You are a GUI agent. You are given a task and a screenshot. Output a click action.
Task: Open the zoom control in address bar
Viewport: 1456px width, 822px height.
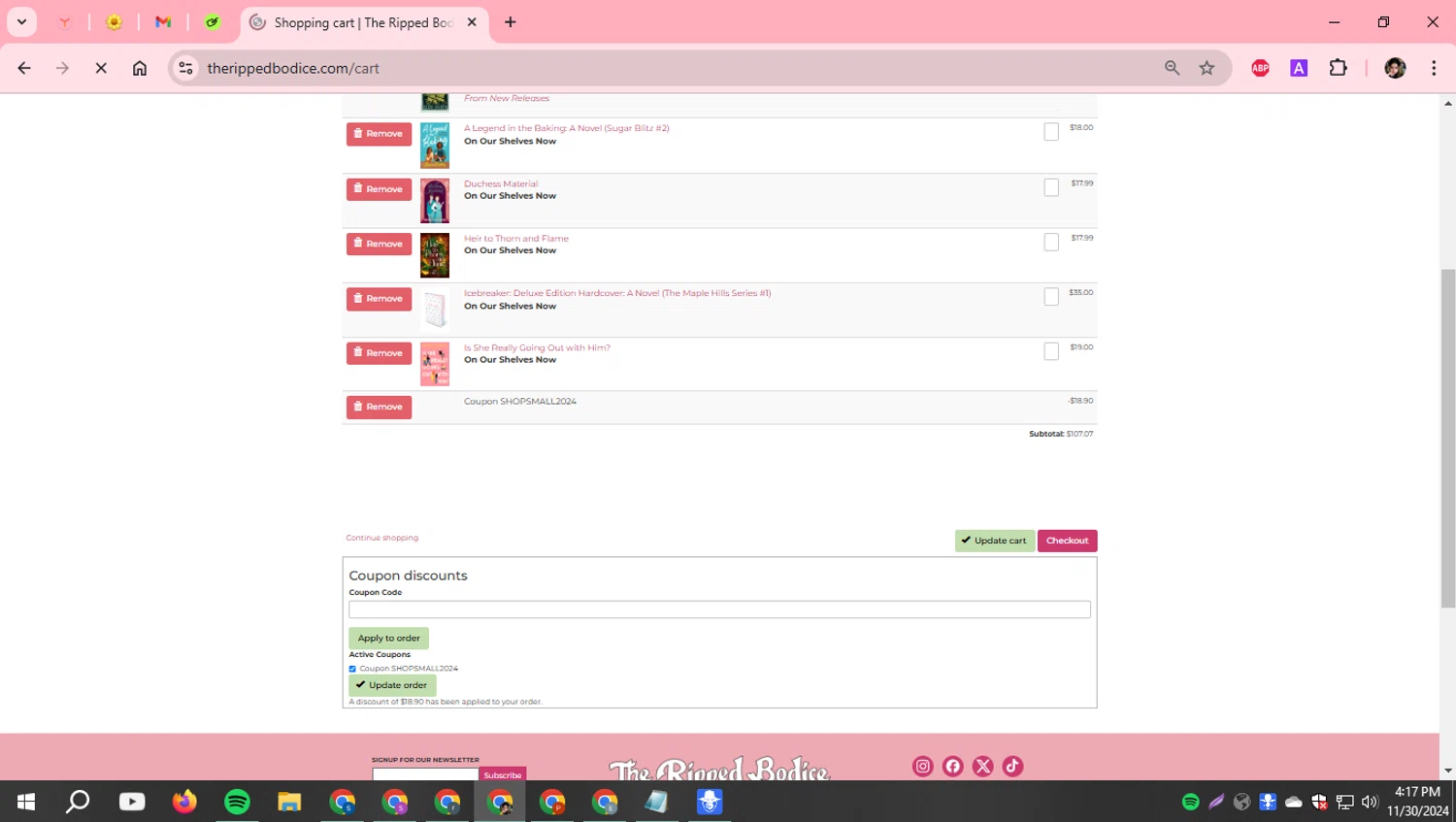(x=1173, y=68)
